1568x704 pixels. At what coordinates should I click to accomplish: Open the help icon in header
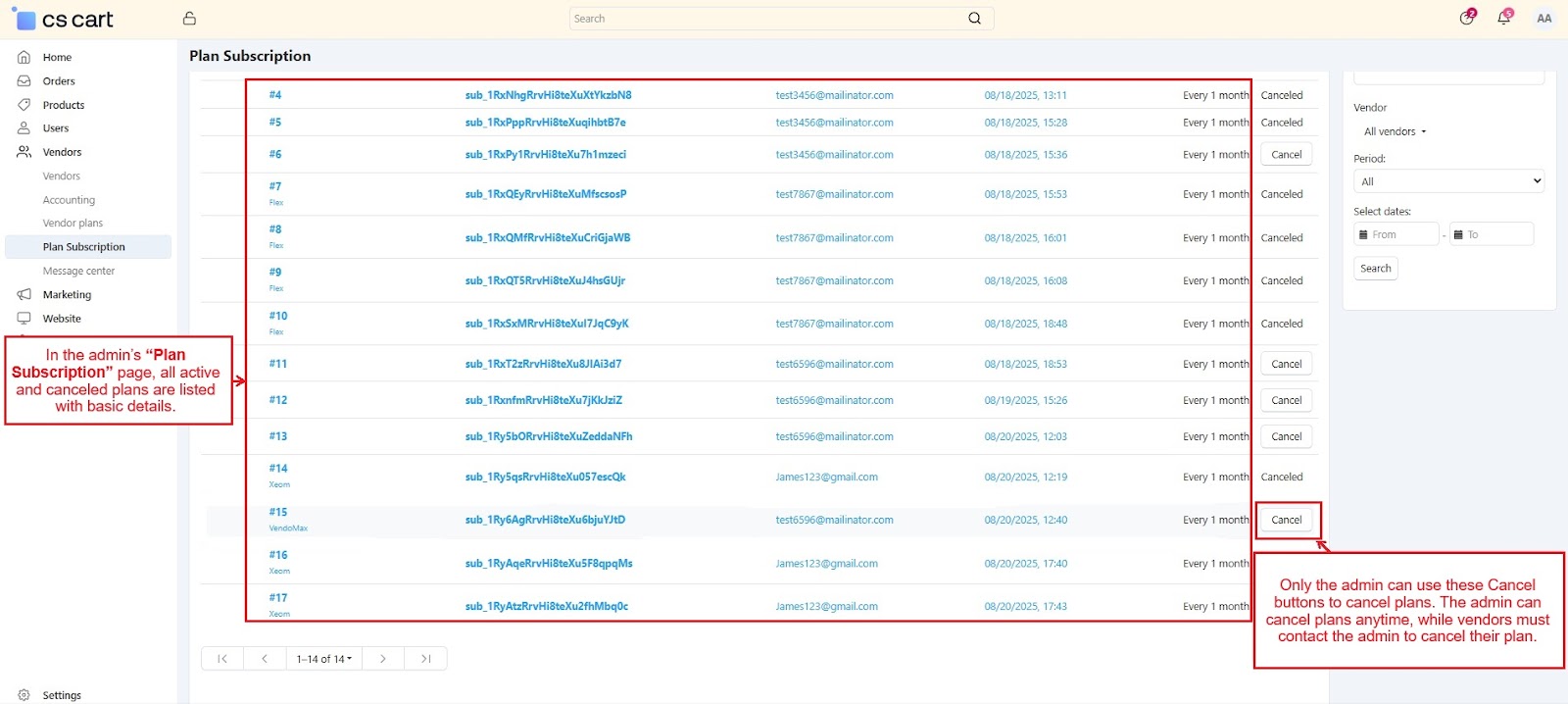click(x=1466, y=19)
